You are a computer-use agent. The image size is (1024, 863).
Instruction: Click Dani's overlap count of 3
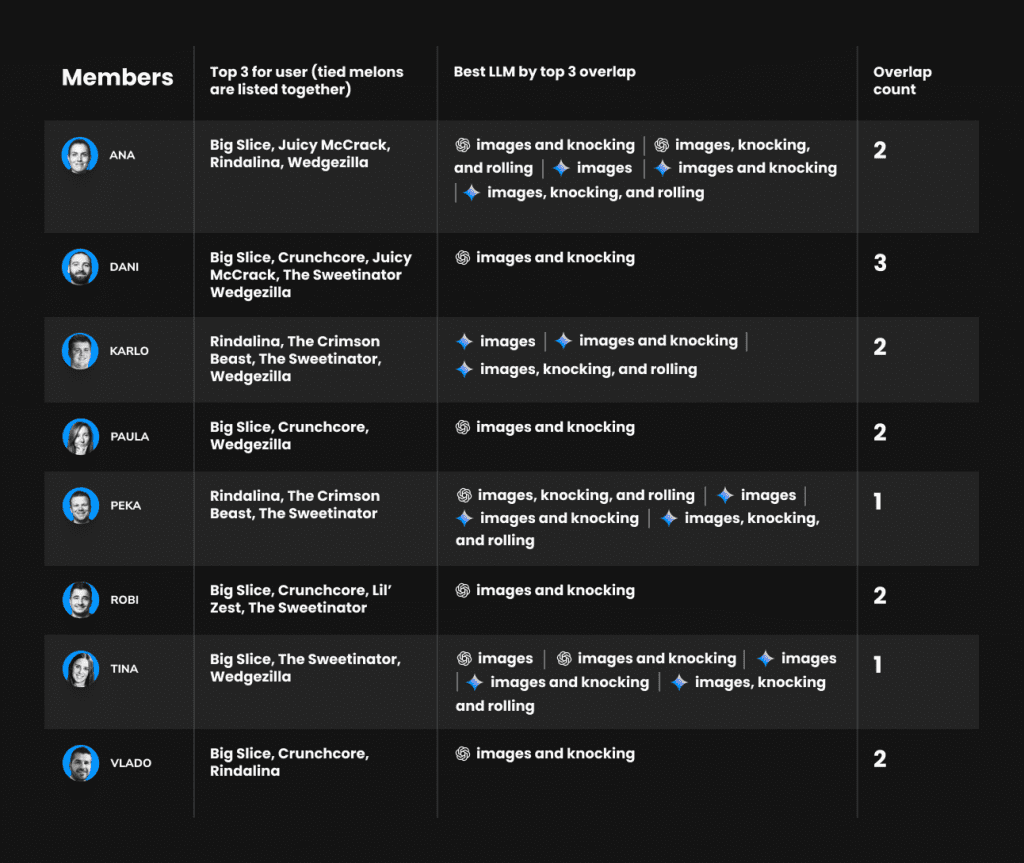click(x=880, y=264)
